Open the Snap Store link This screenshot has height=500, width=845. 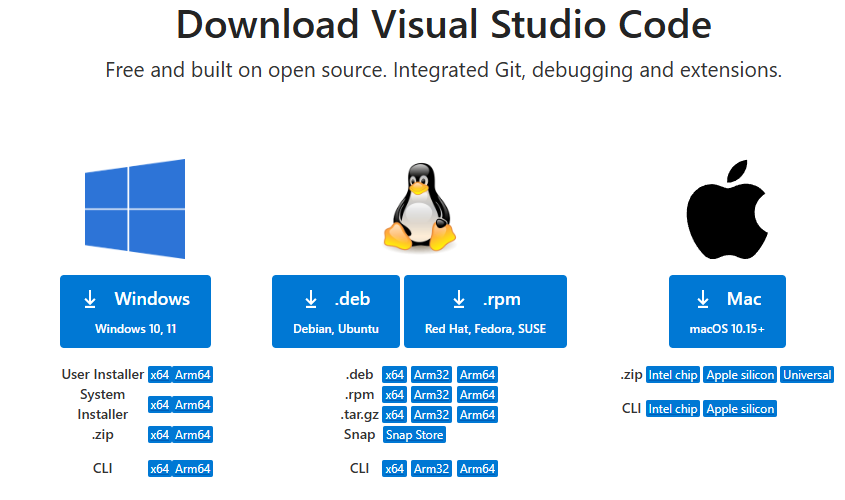click(x=414, y=435)
